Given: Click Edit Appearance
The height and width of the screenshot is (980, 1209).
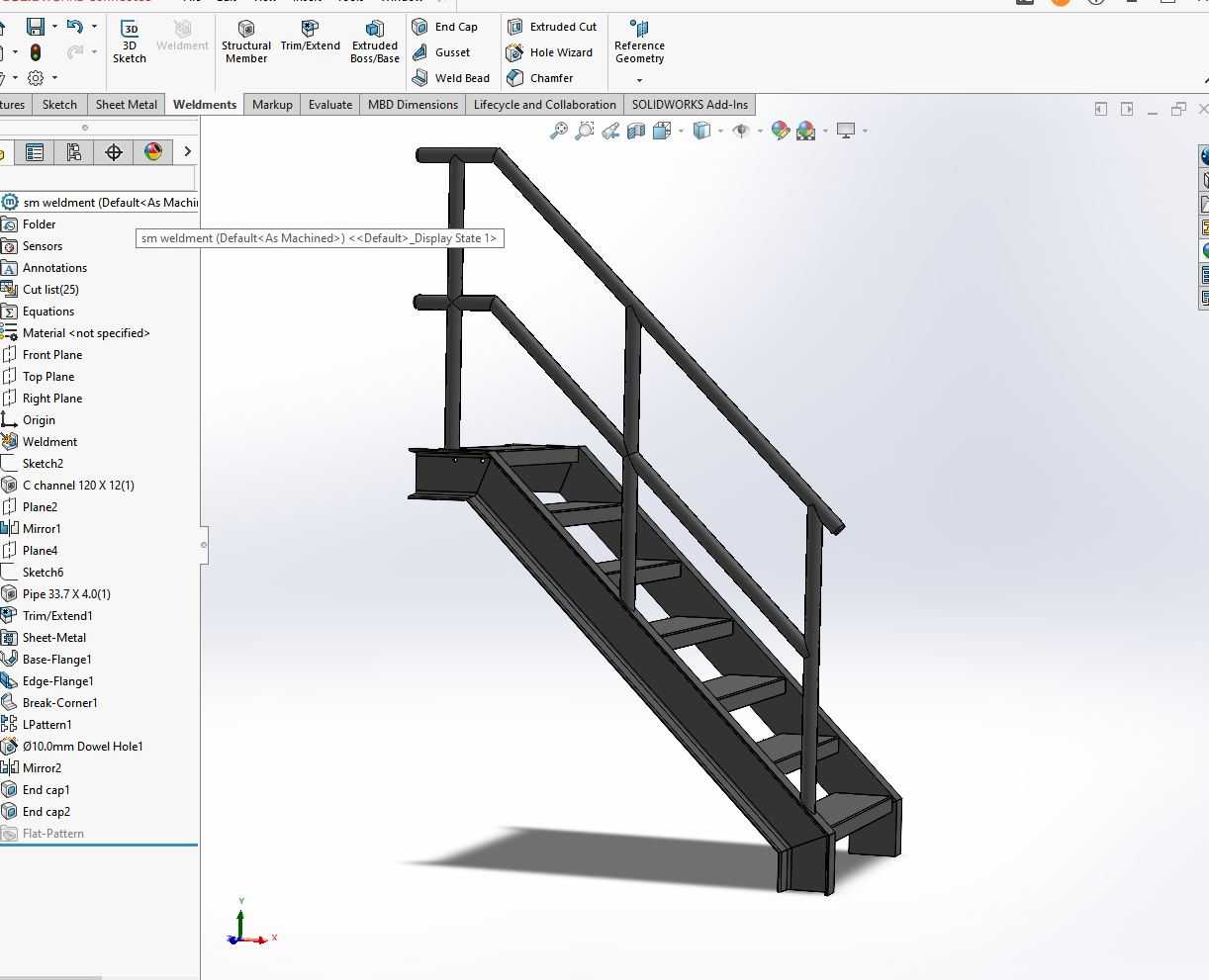Looking at the screenshot, I should click(x=781, y=131).
